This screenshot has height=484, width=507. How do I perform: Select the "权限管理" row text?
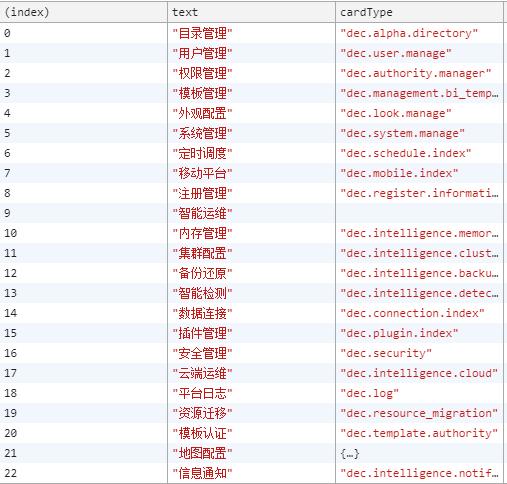(x=202, y=73)
